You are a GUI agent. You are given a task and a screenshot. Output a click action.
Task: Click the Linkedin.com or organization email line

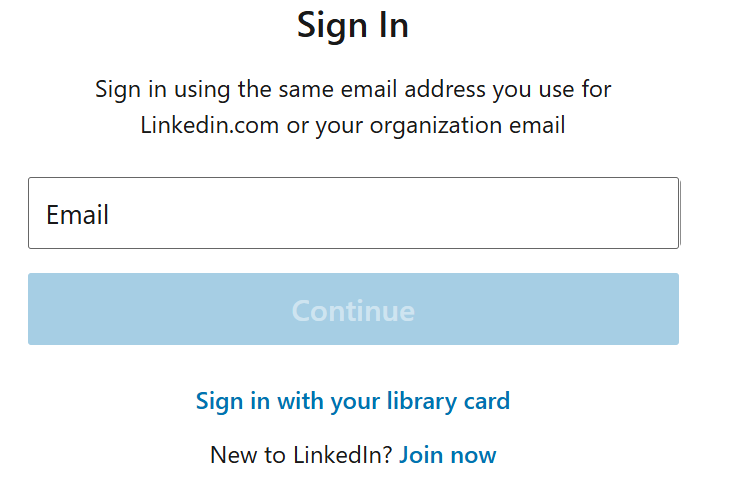pyautogui.click(x=353, y=126)
